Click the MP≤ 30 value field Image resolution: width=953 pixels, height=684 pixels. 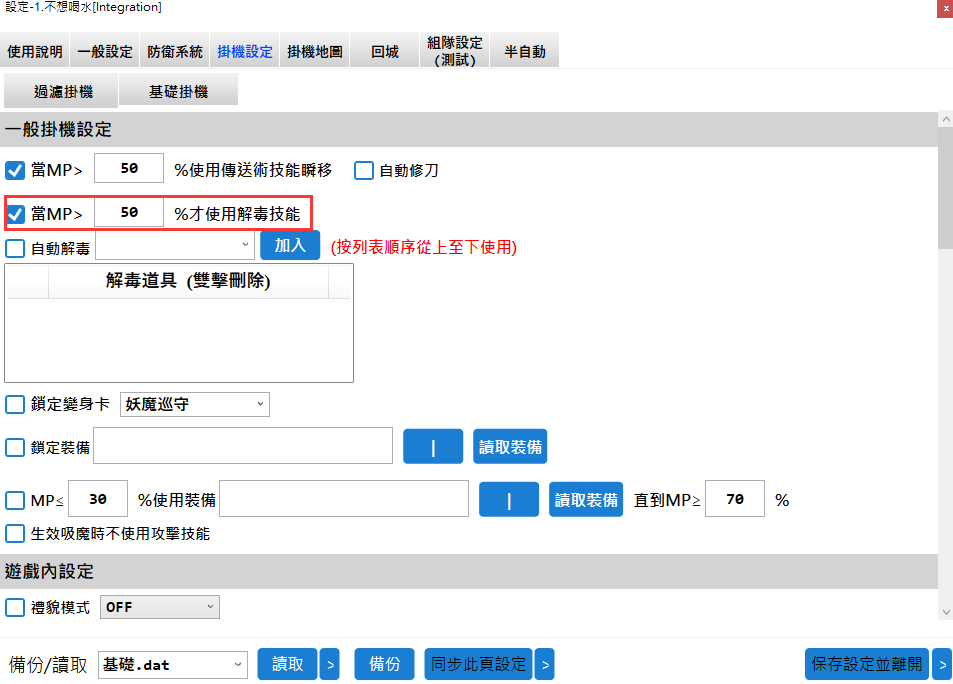[x=98, y=499]
